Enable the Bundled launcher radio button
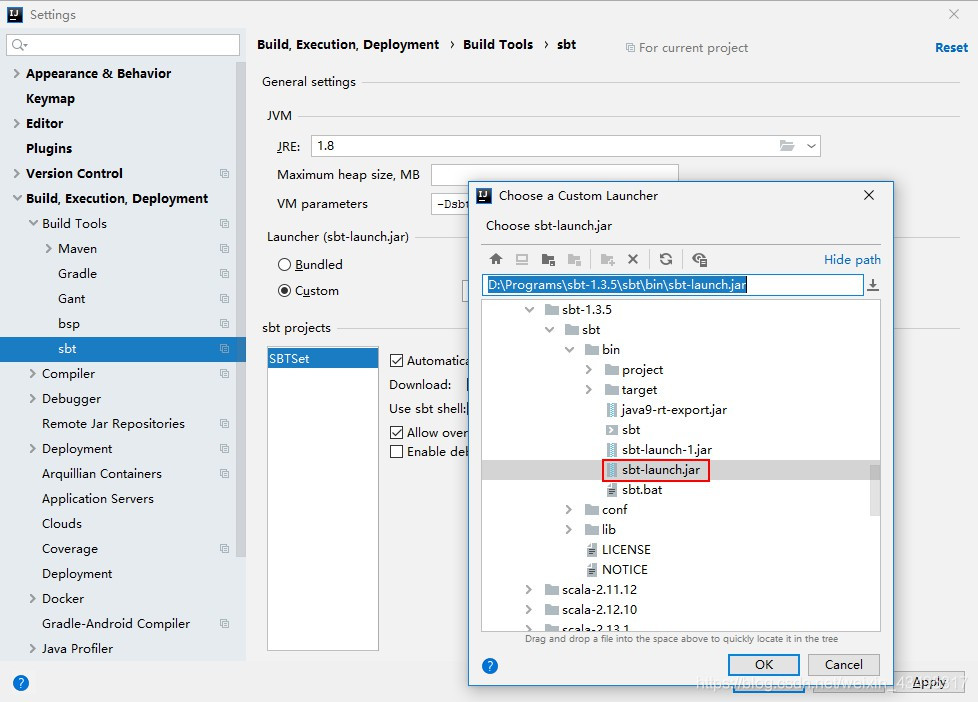Image resolution: width=978 pixels, height=702 pixels. tap(284, 264)
